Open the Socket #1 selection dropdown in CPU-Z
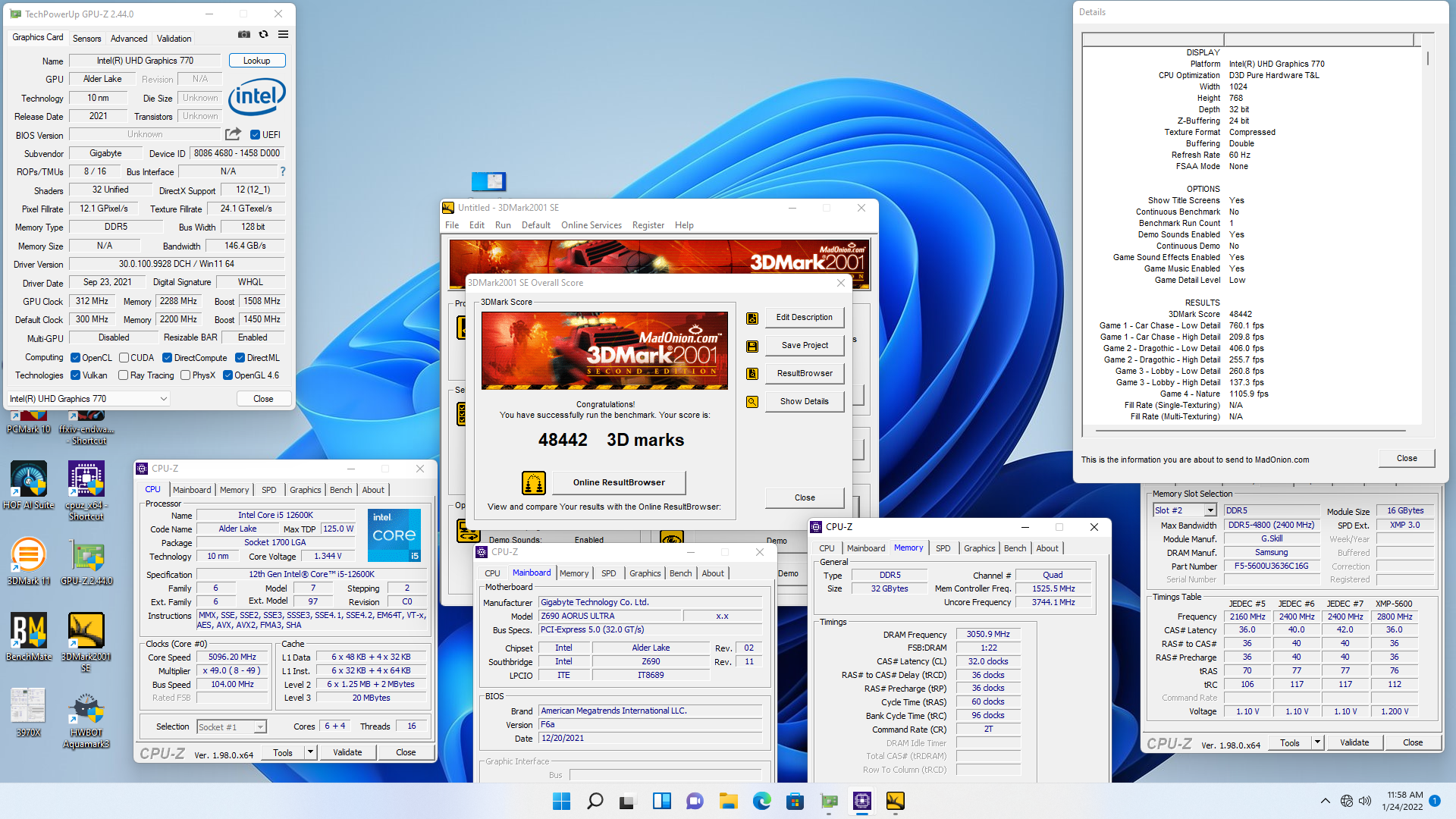The width and height of the screenshot is (1456, 819). 231,727
